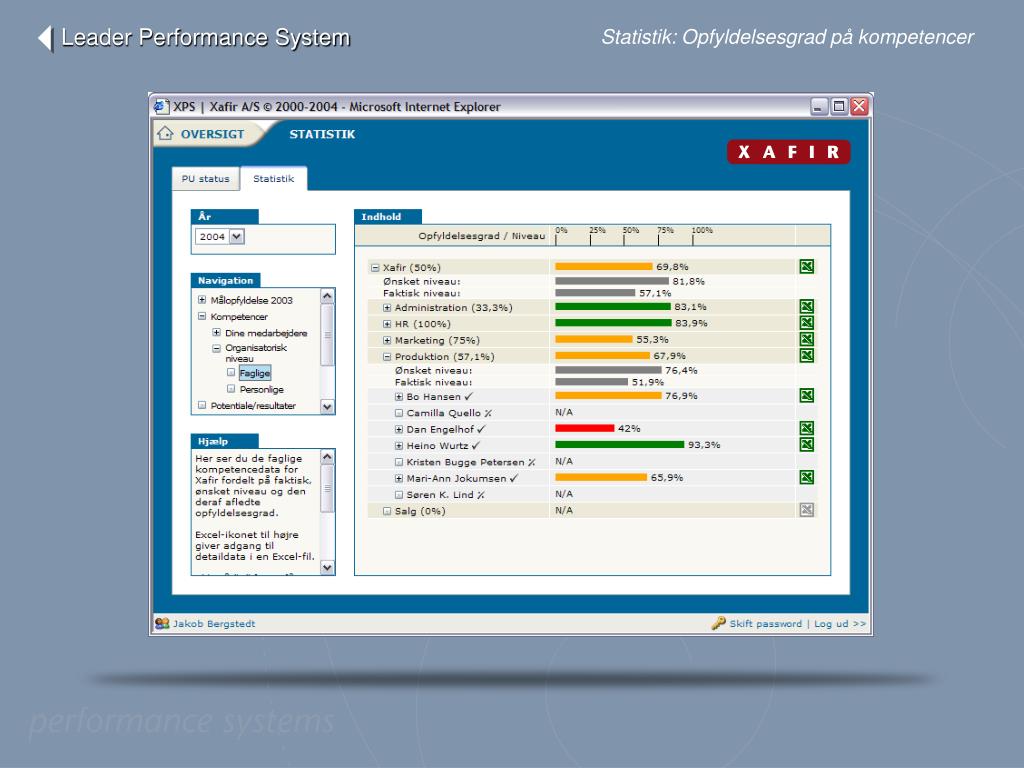Expand the Administration (33,3%) node
Screen dimensions: 1024x768
(387, 308)
